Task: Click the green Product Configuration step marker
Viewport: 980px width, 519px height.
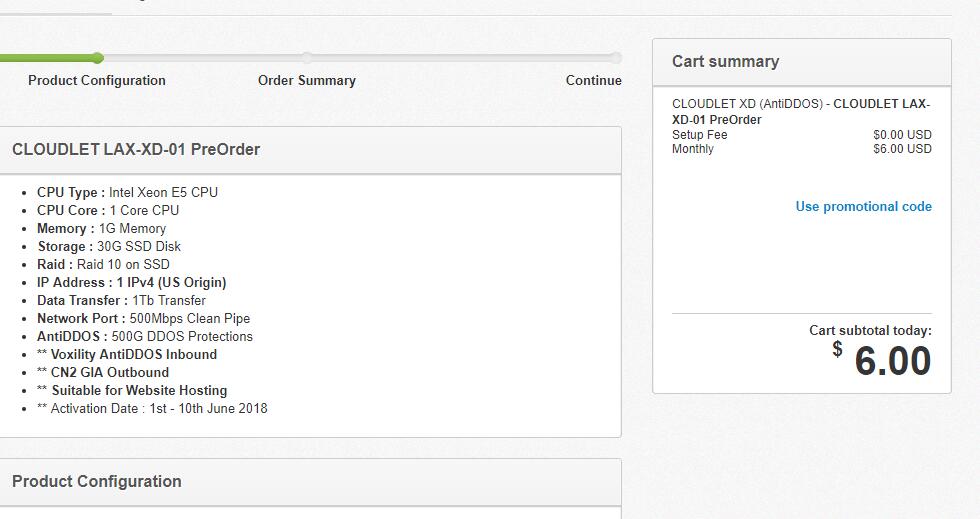Action: tap(97, 58)
